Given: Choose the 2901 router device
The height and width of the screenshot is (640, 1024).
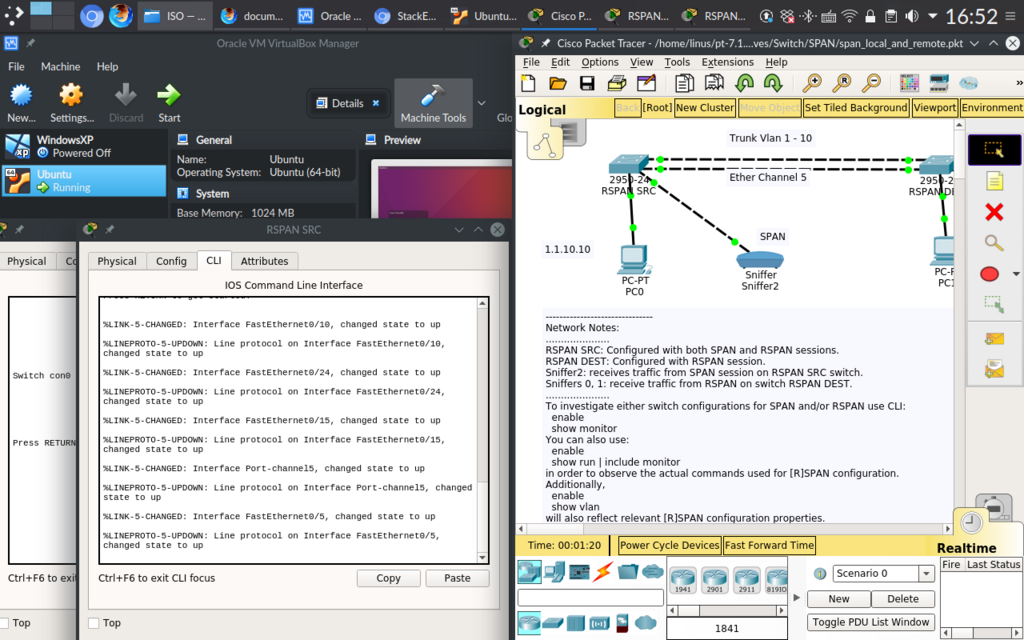Looking at the screenshot, I should pyautogui.click(x=715, y=580).
